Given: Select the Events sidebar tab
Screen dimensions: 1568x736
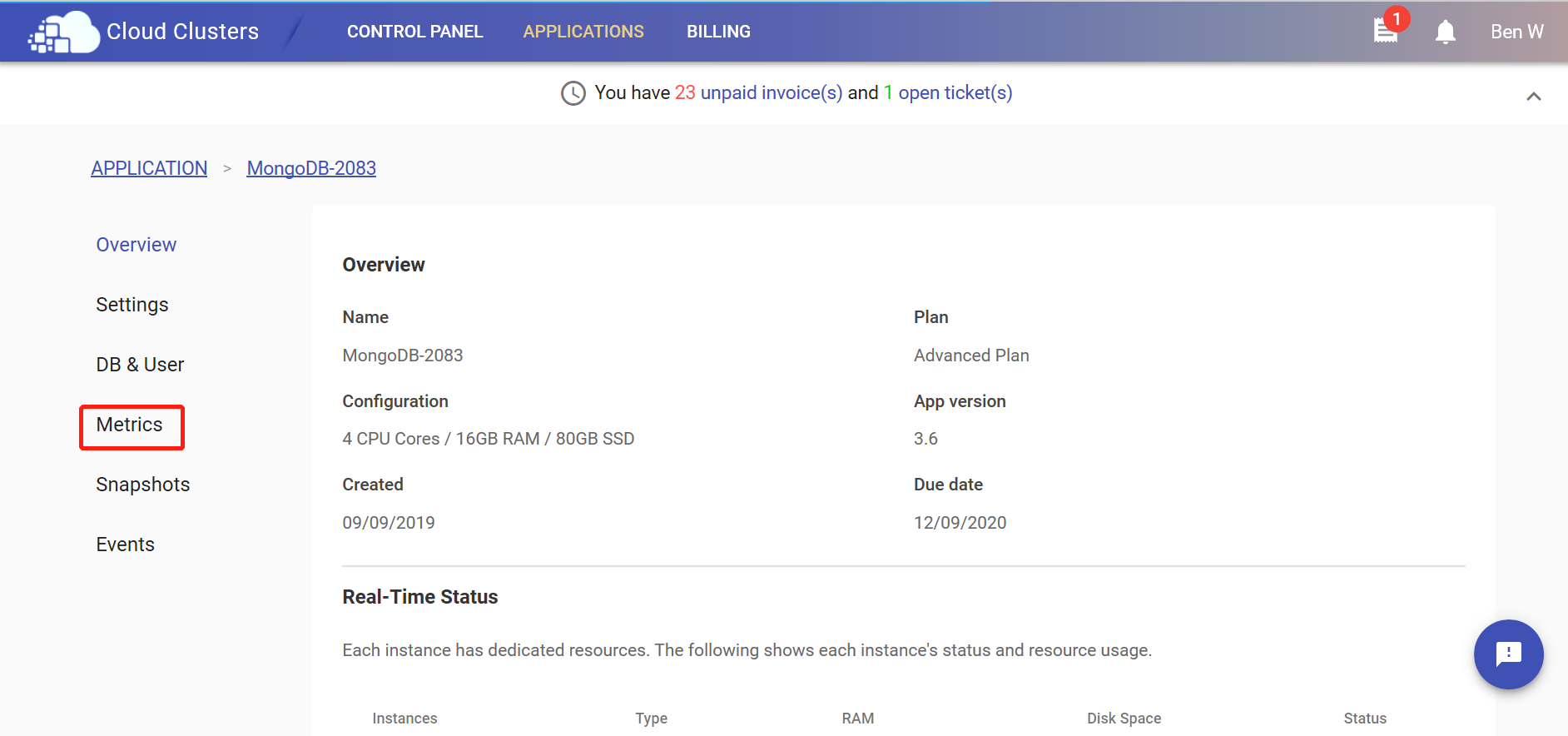Looking at the screenshot, I should (126, 545).
